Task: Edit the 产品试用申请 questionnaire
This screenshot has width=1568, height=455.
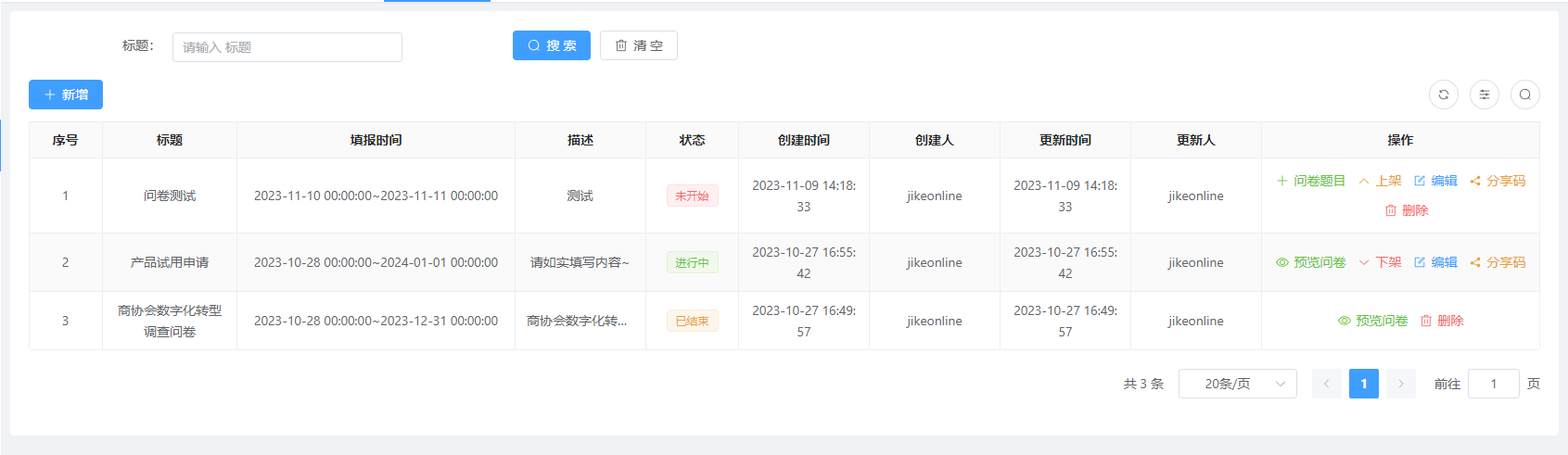Action: [x=1435, y=262]
